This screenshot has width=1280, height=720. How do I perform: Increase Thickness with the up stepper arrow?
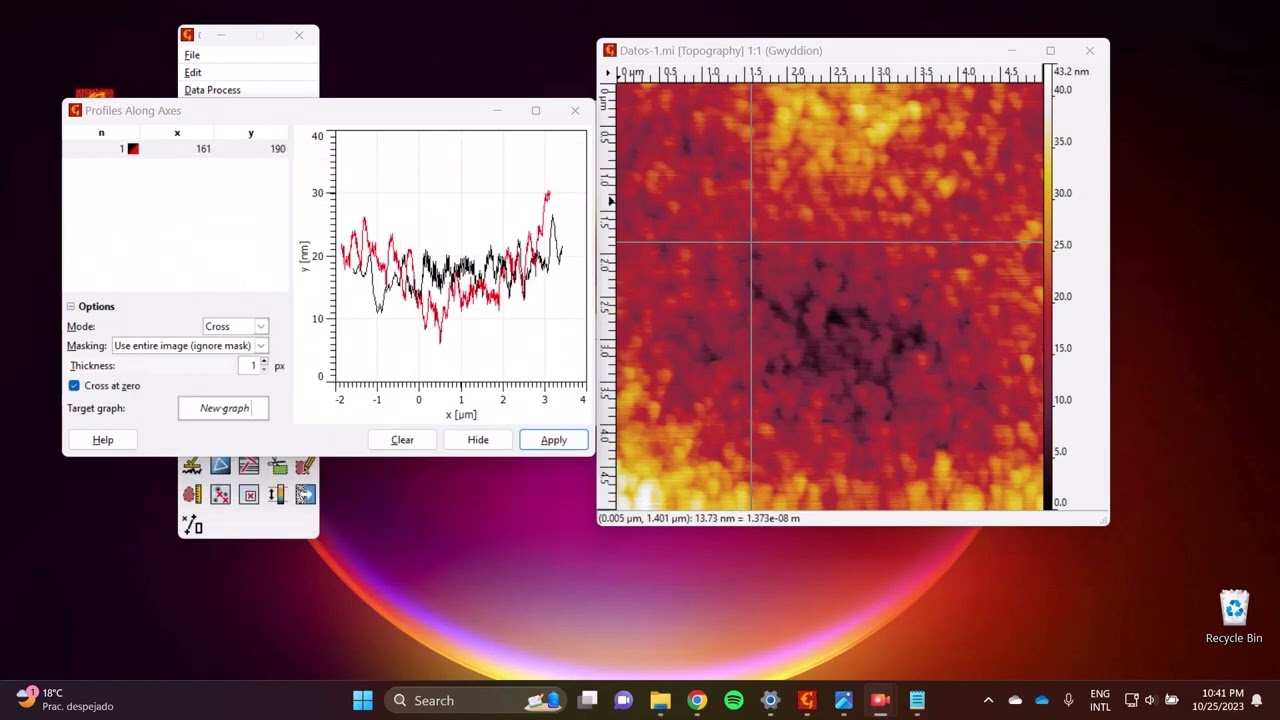click(x=264, y=362)
